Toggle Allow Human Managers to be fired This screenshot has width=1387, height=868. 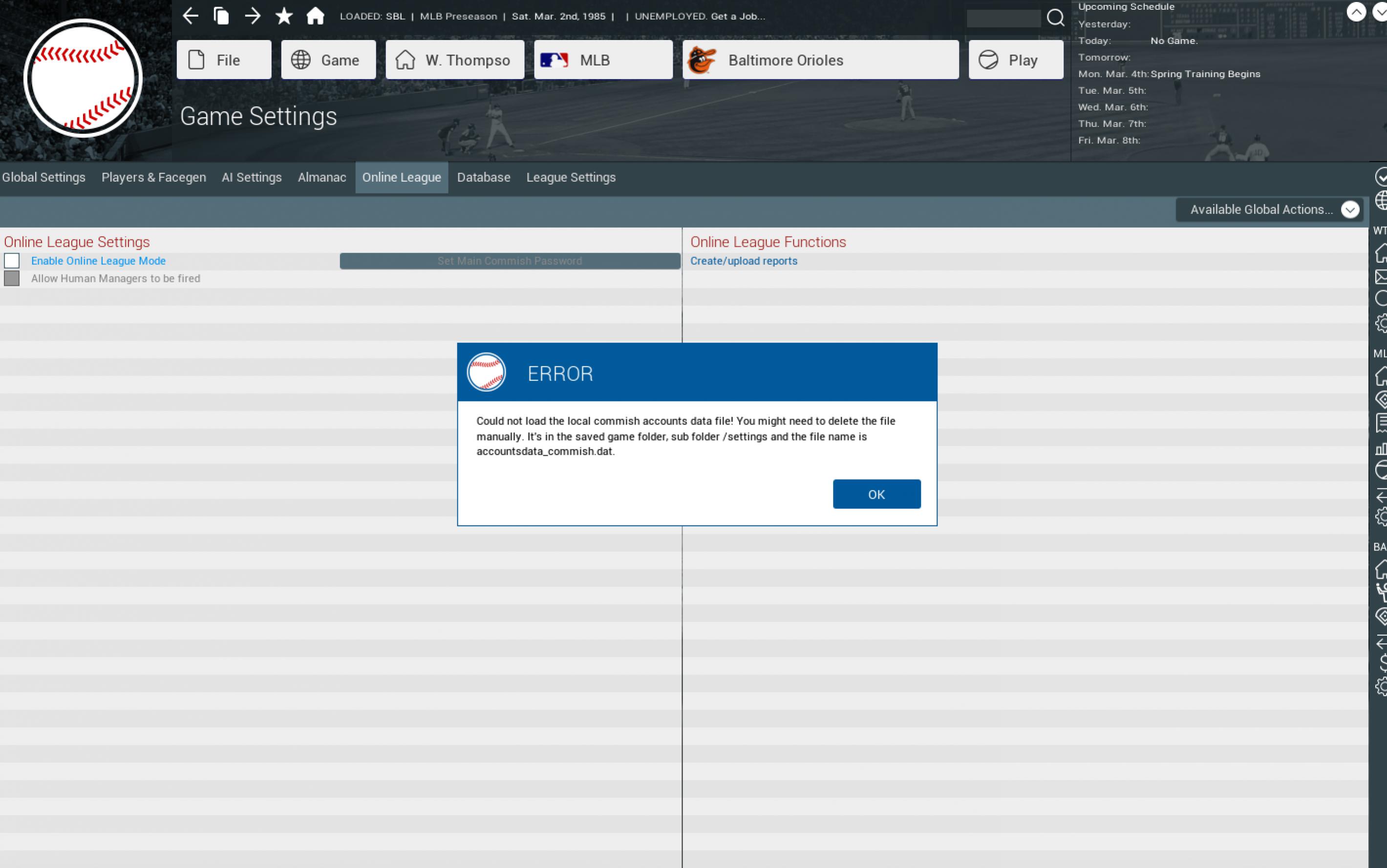tap(12, 278)
